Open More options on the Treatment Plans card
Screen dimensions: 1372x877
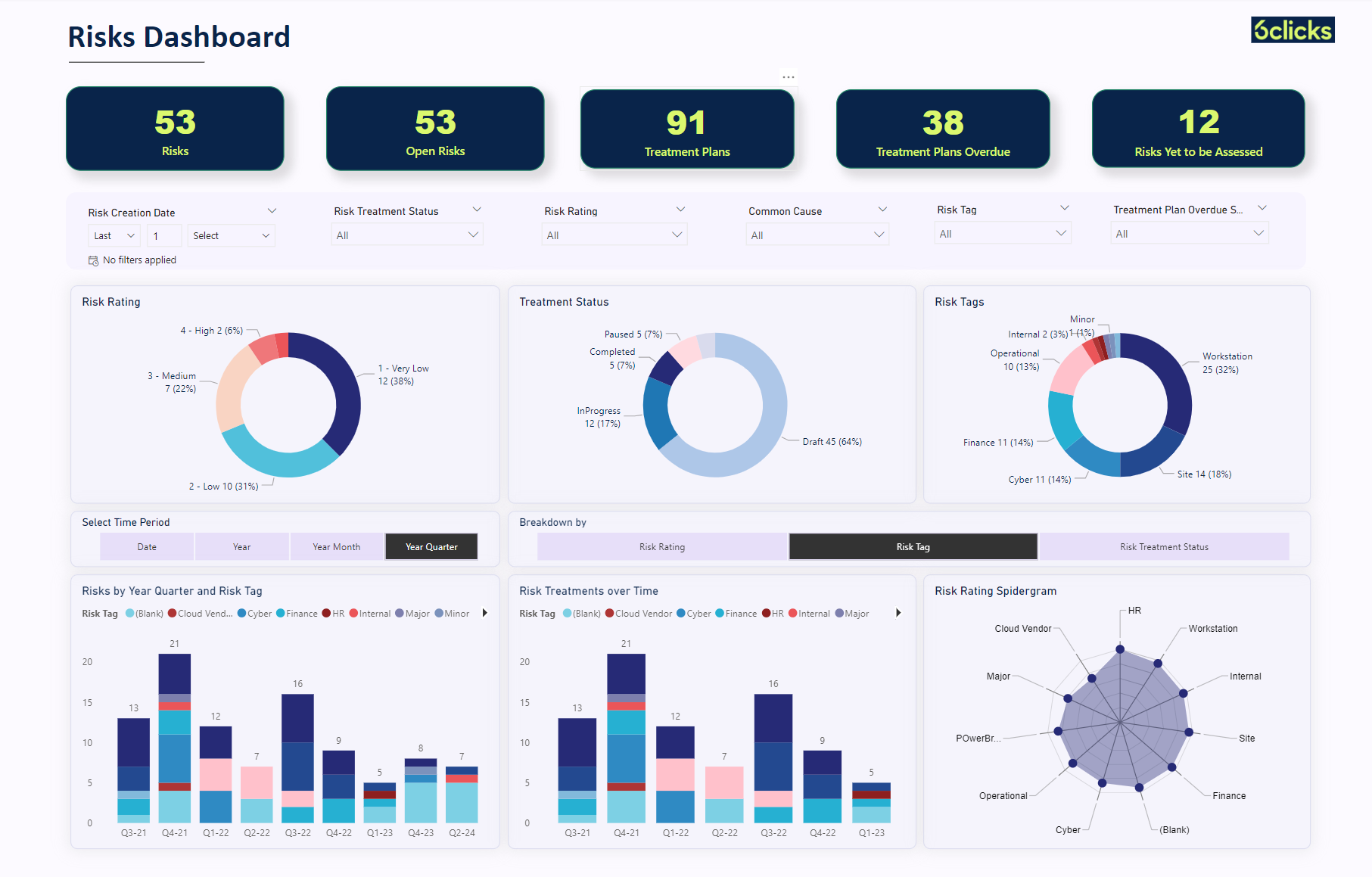(788, 76)
